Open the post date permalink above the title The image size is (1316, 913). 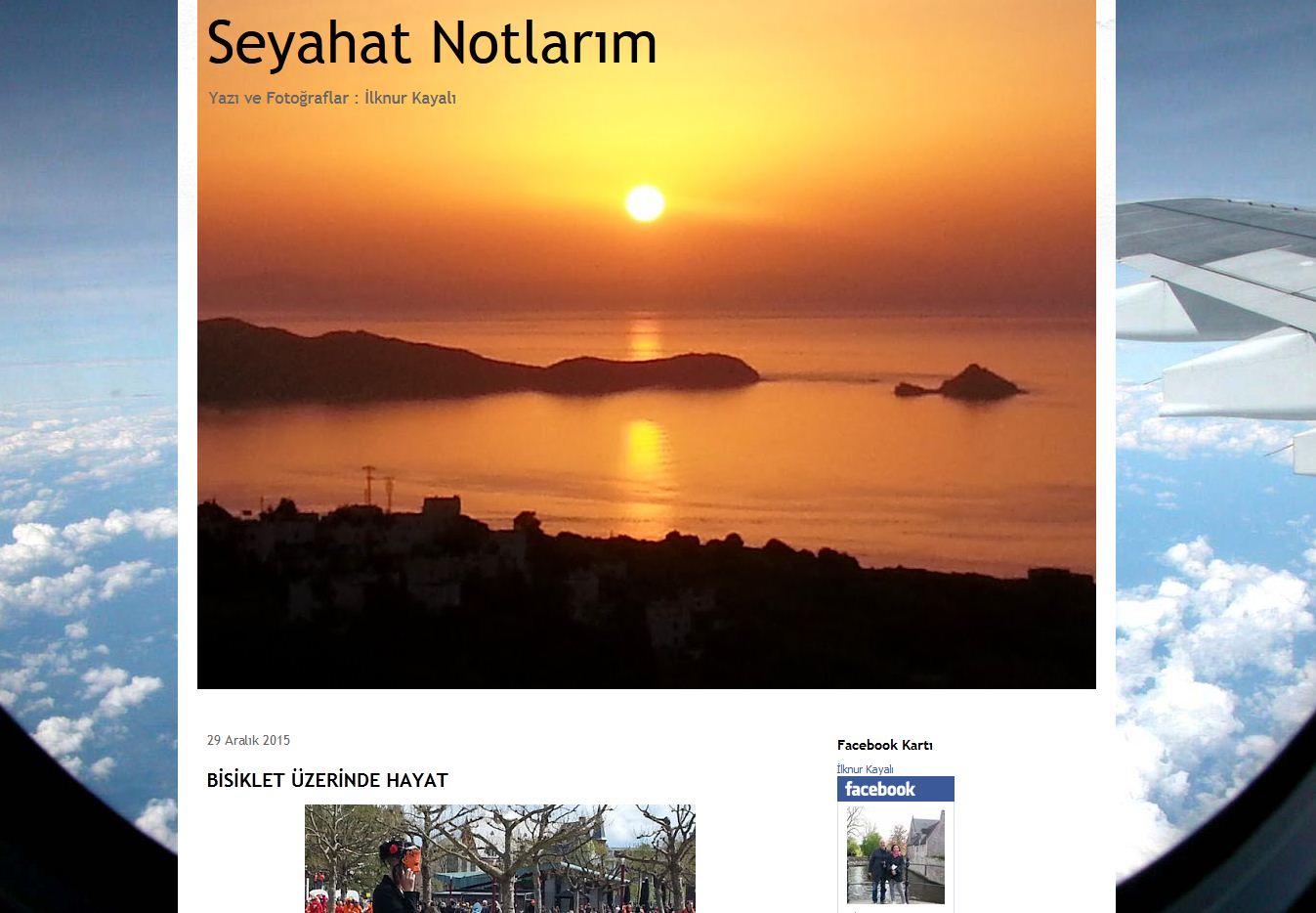[x=248, y=740]
